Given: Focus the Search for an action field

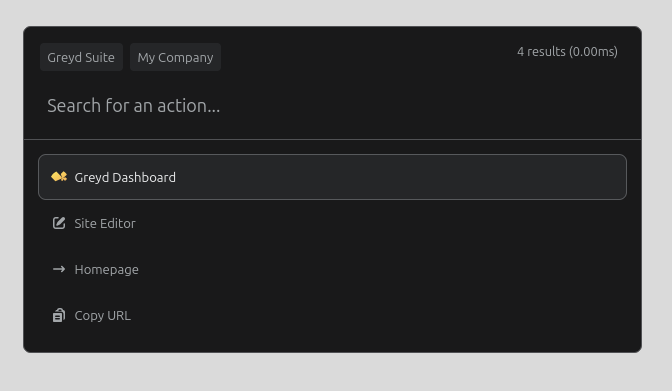Looking at the screenshot, I should click(332, 105).
